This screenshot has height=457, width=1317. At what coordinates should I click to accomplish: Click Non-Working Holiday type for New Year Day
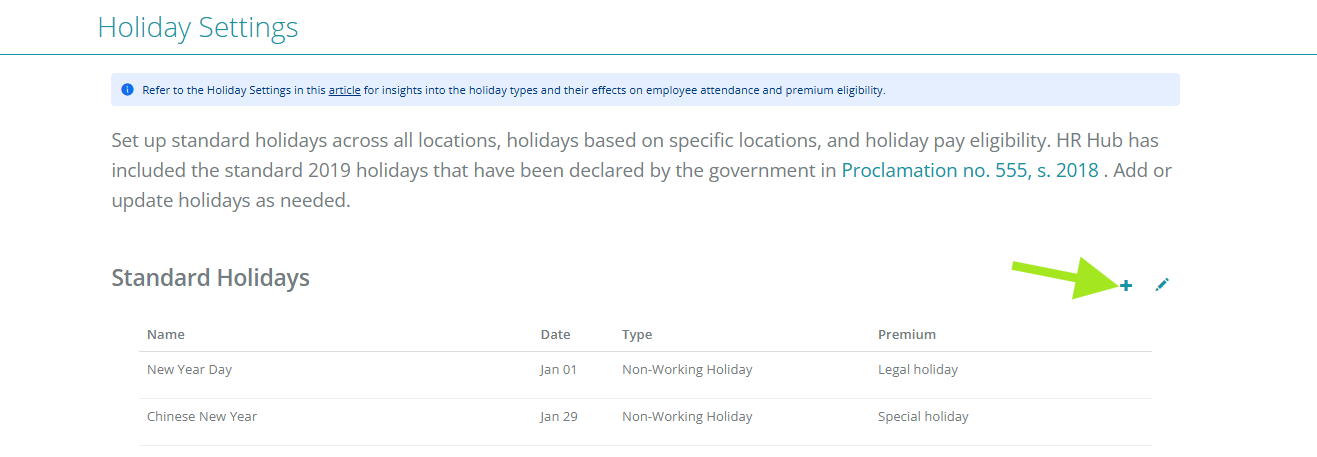pyautogui.click(x=687, y=370)
